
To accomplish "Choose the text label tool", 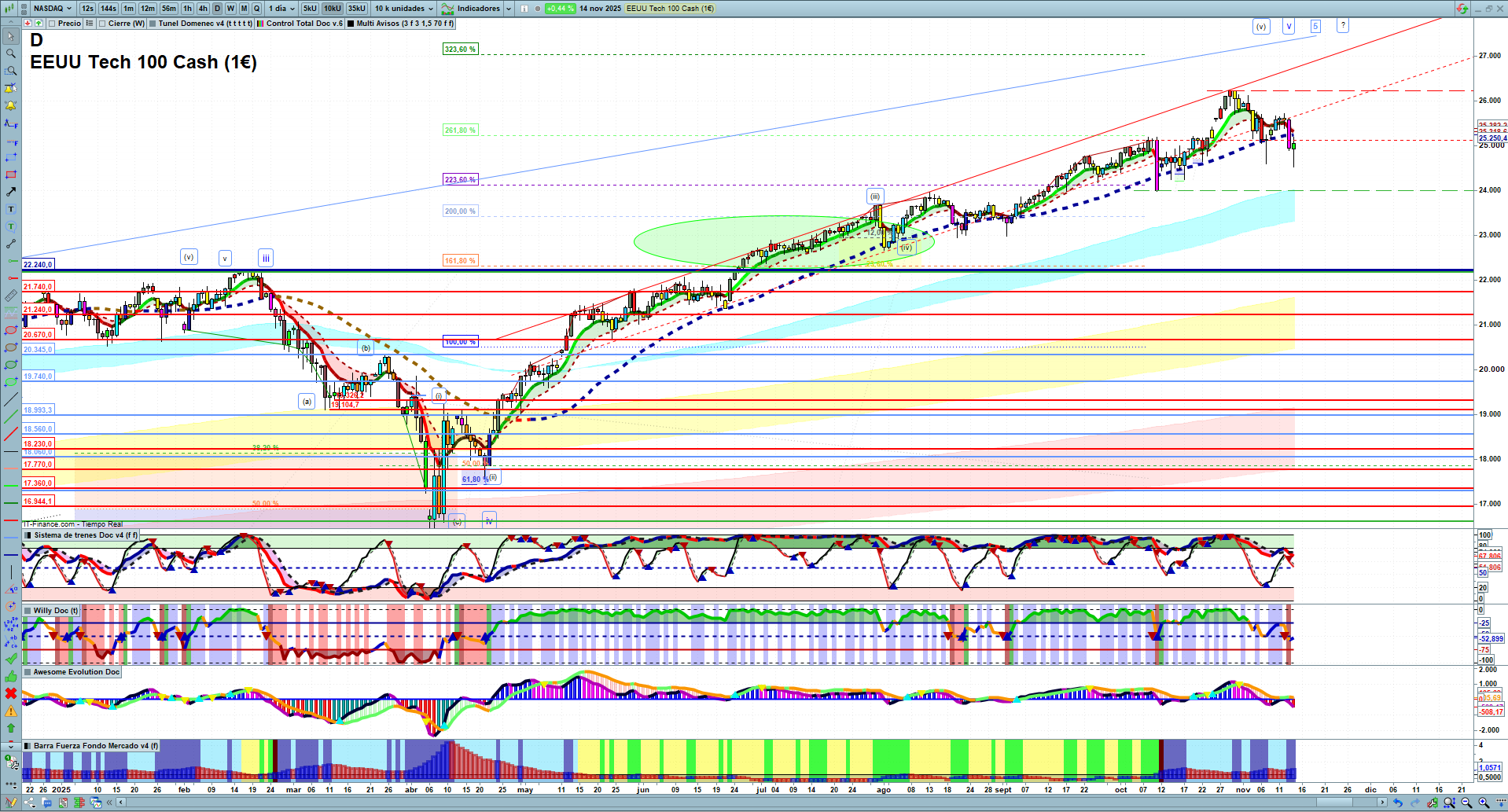I will [11, 209].
